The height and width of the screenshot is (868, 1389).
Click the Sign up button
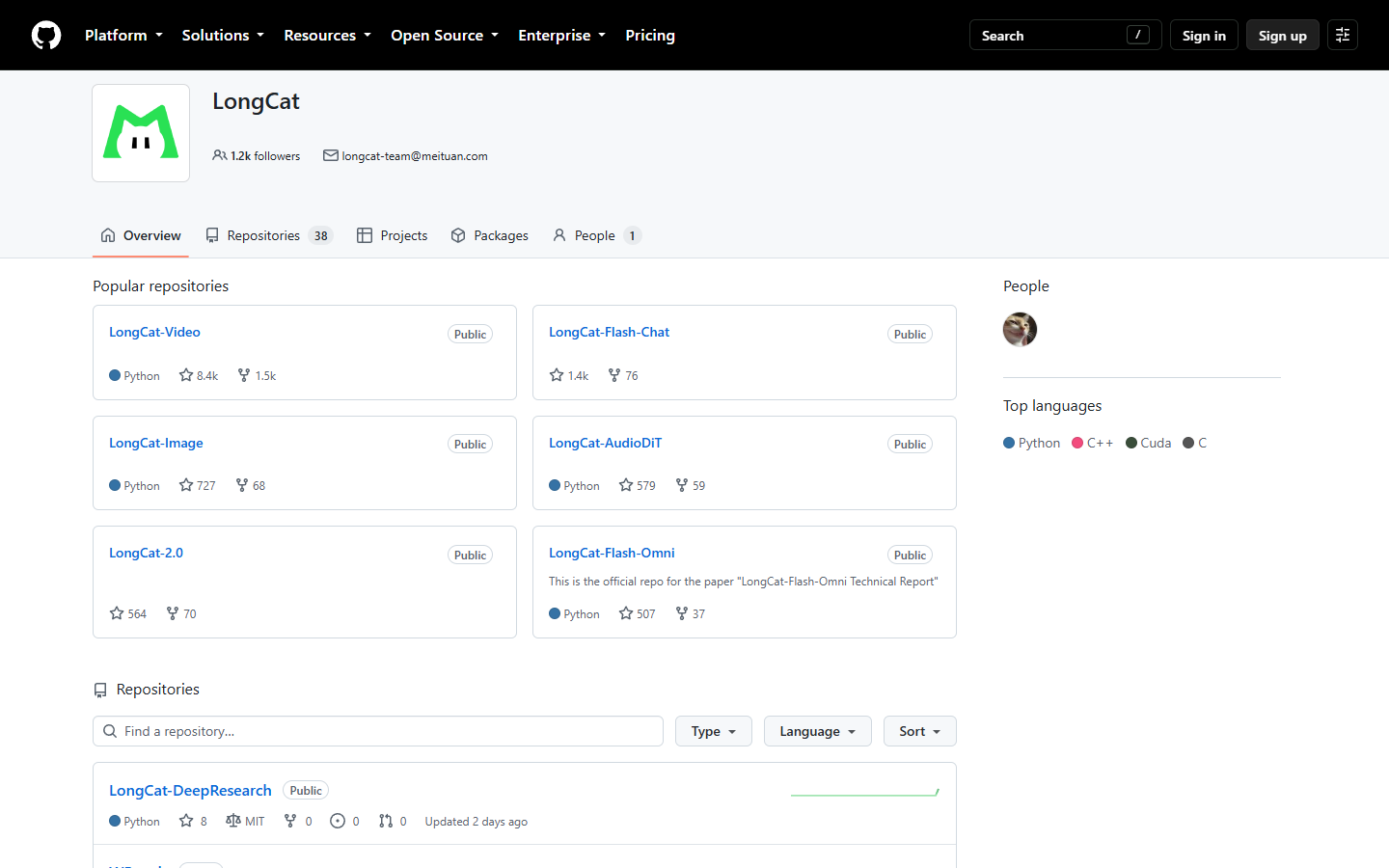[x=1283, y=35]
